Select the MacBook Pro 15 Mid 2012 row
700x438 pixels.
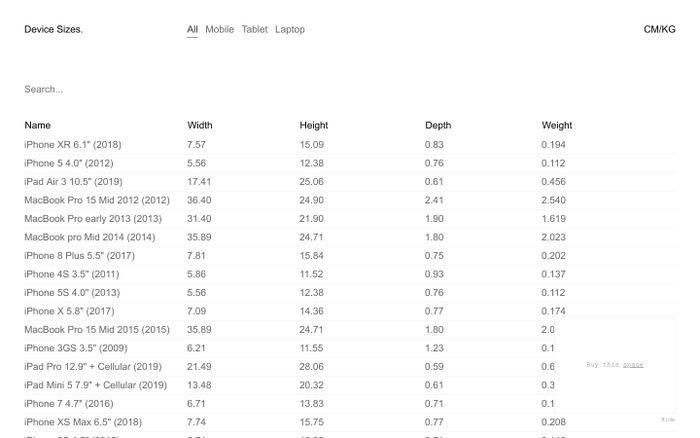tap(350, 200)
